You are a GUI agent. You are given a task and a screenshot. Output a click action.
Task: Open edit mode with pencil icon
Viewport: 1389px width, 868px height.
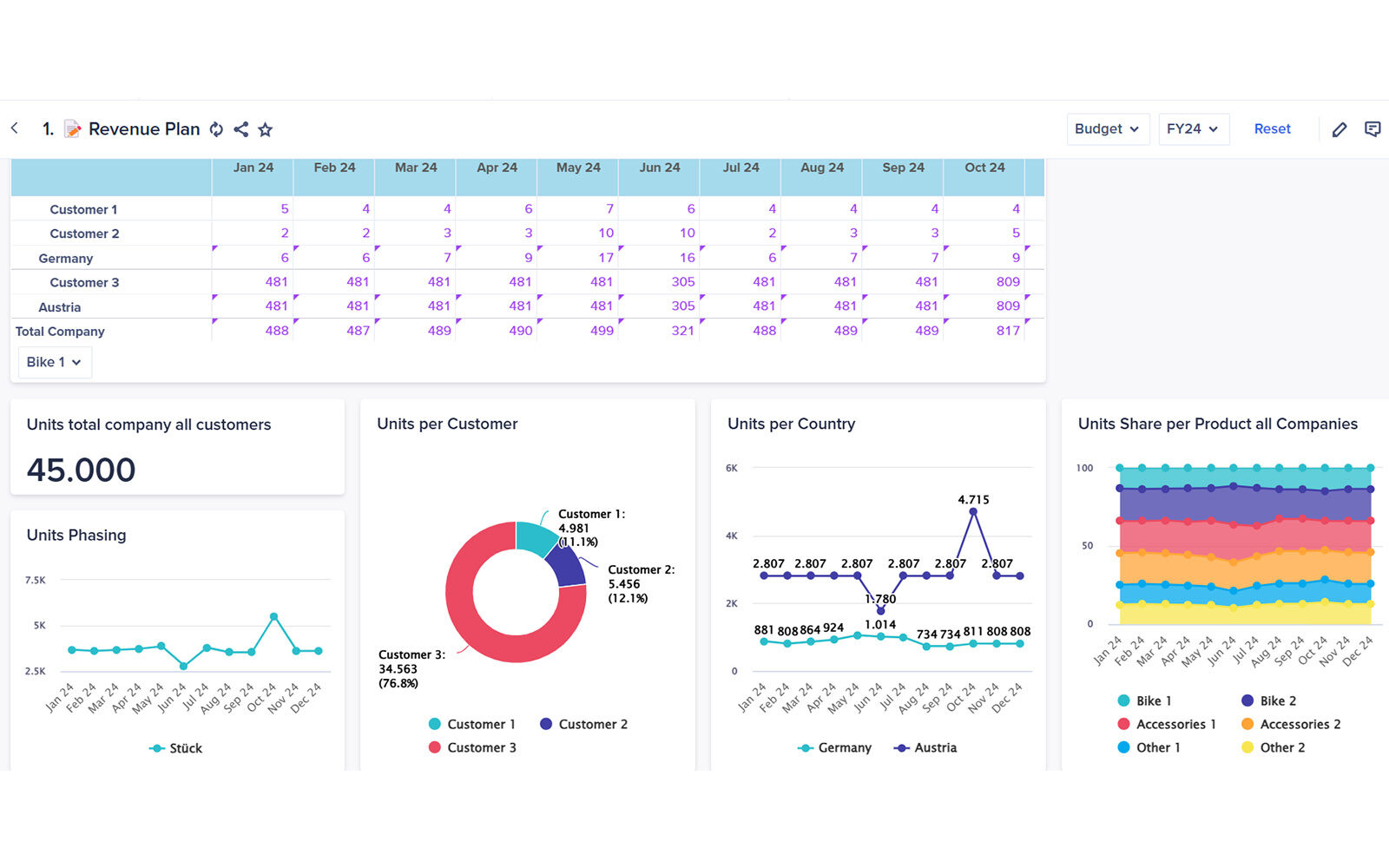point(1340,129)
